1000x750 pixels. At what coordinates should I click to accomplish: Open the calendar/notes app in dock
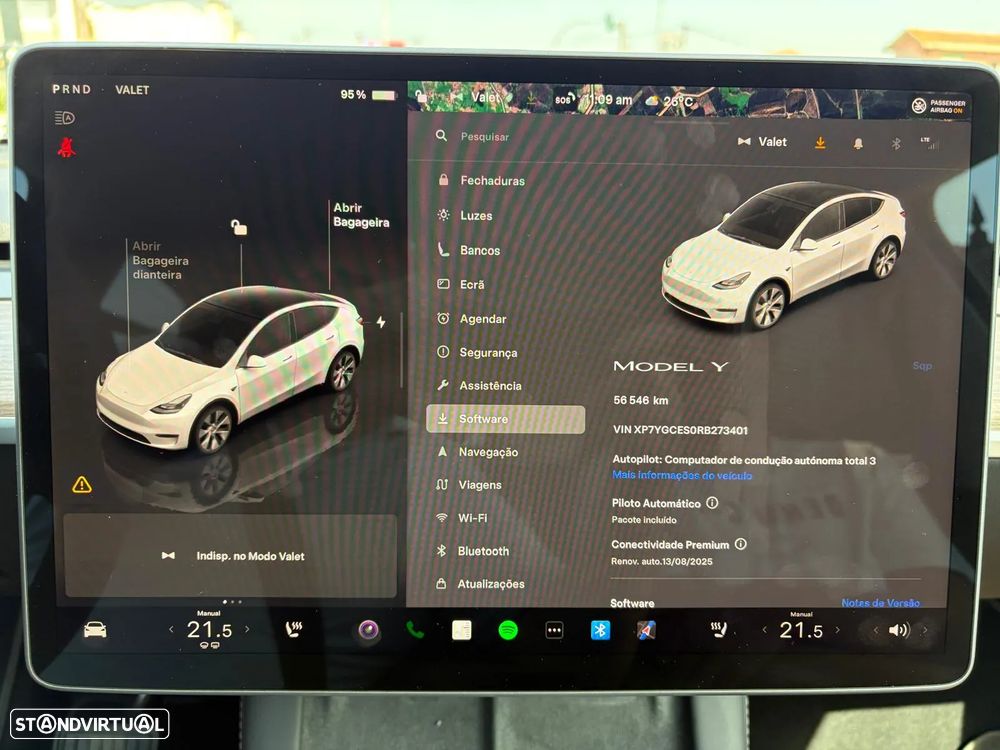tap(462, 630)
